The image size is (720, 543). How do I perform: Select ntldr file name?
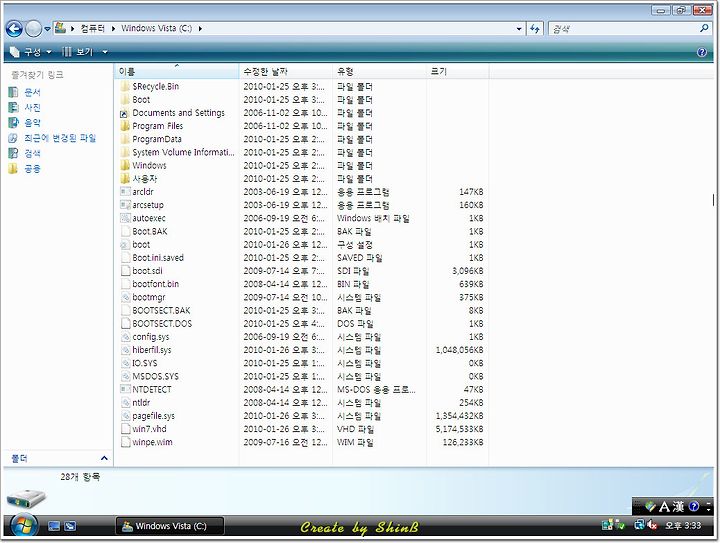[141, 403]
